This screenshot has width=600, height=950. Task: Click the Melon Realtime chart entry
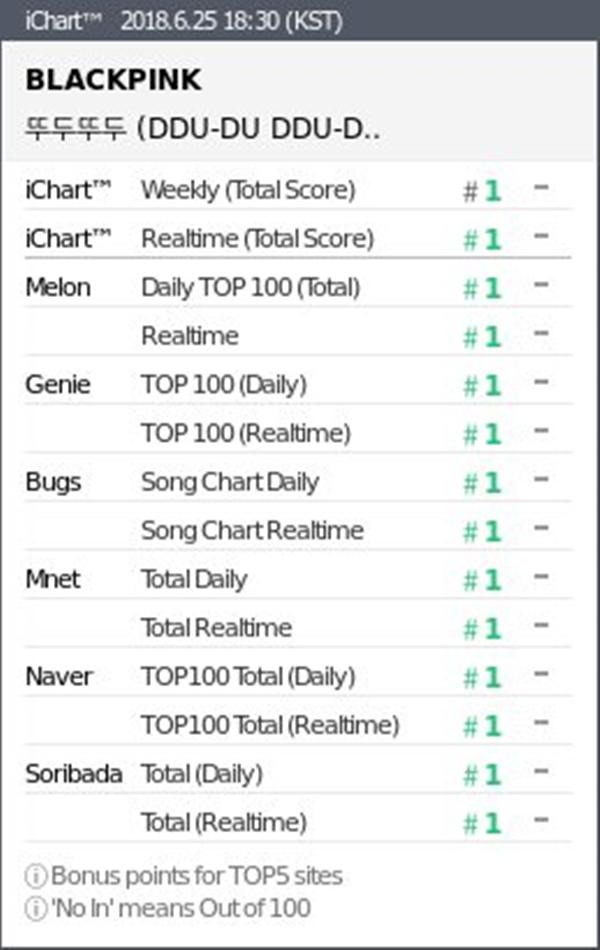pyautogui.click(x=190, y=336)
